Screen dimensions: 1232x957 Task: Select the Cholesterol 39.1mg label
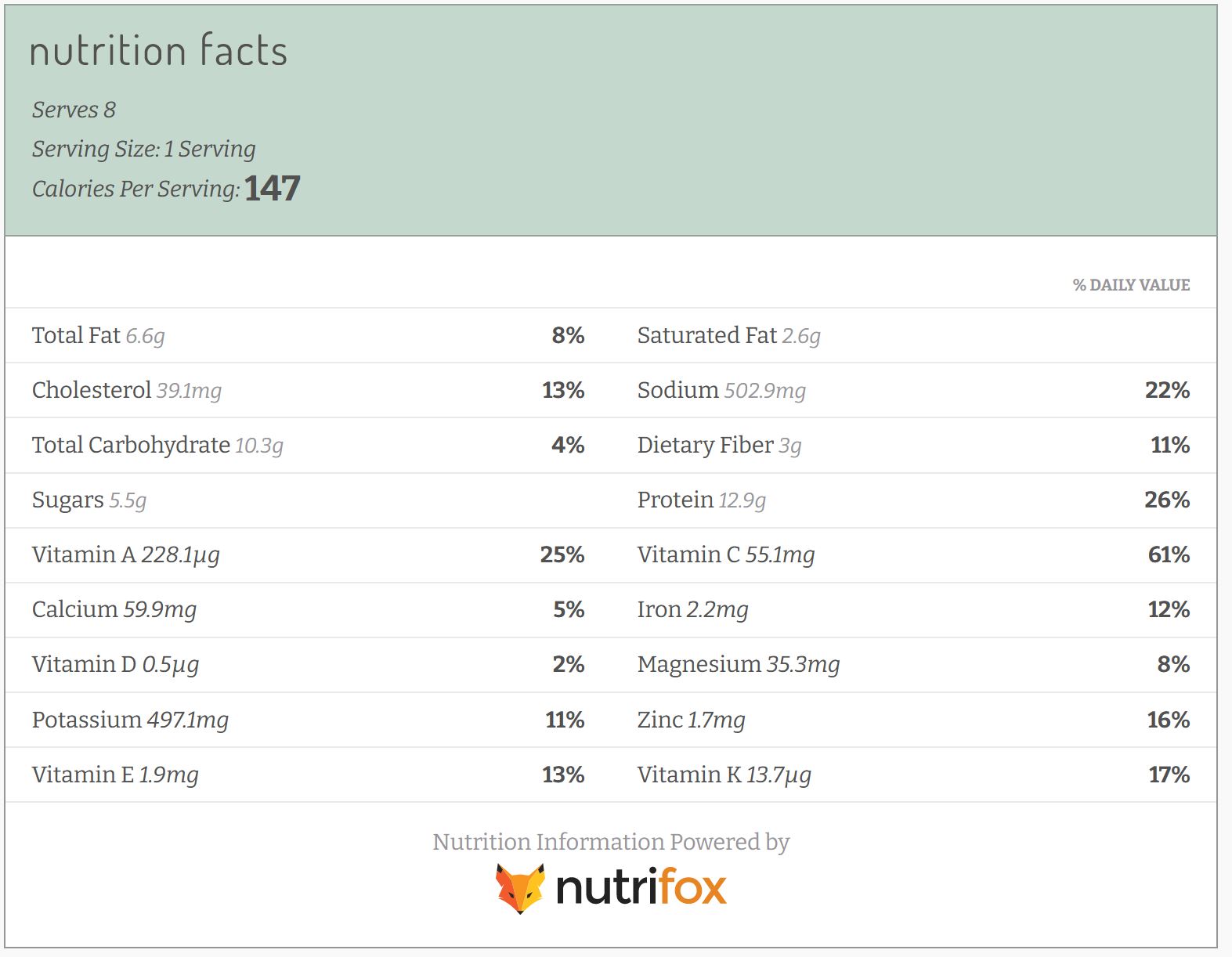(126, 391)
